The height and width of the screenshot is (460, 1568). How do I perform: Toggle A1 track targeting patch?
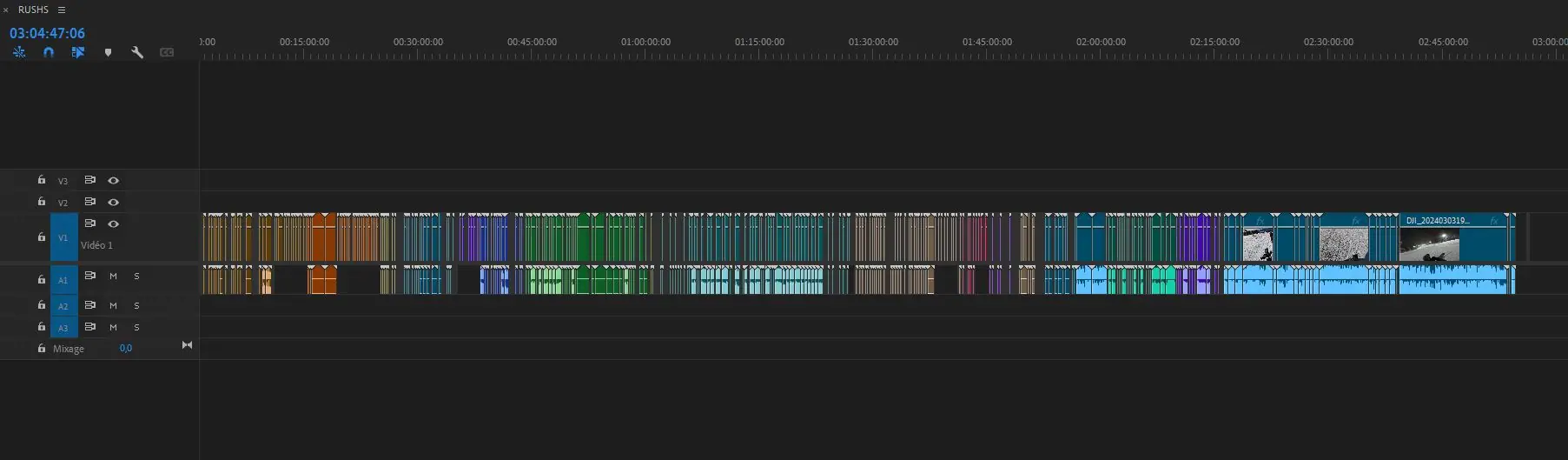tap(63, 280)
